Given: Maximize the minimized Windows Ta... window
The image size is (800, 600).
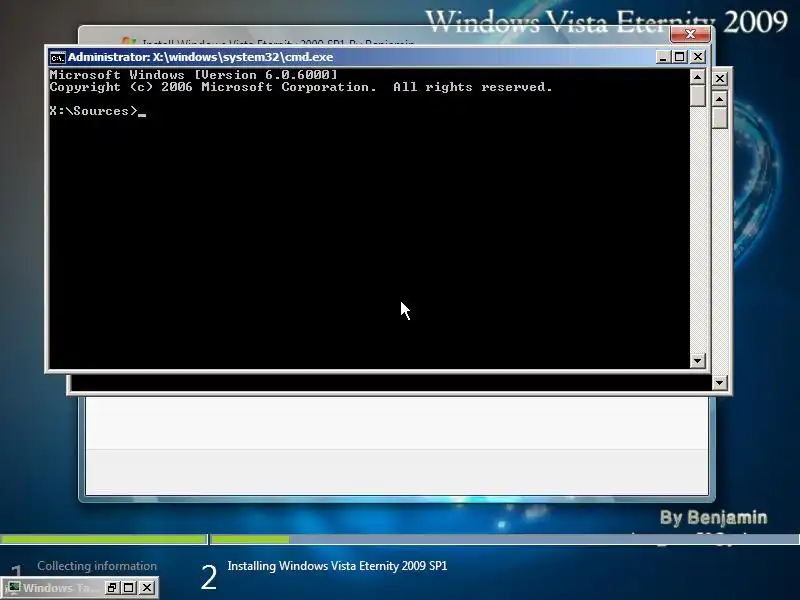Looking at the screenshot, I should 129,588.
